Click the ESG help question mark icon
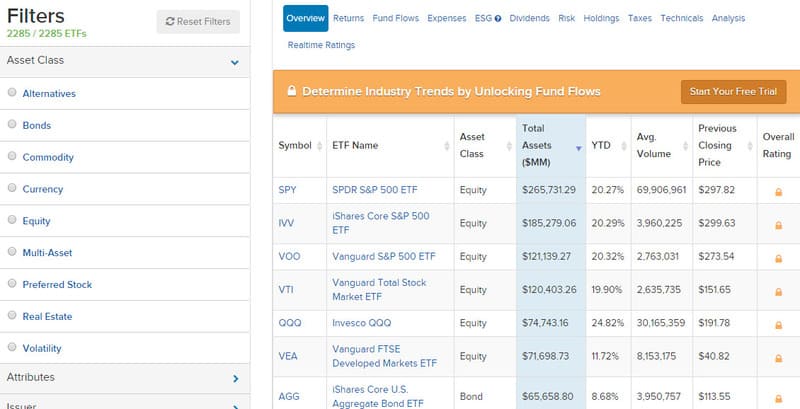The height and width of the screenshot is (409, 800). (x=497, y=19)
